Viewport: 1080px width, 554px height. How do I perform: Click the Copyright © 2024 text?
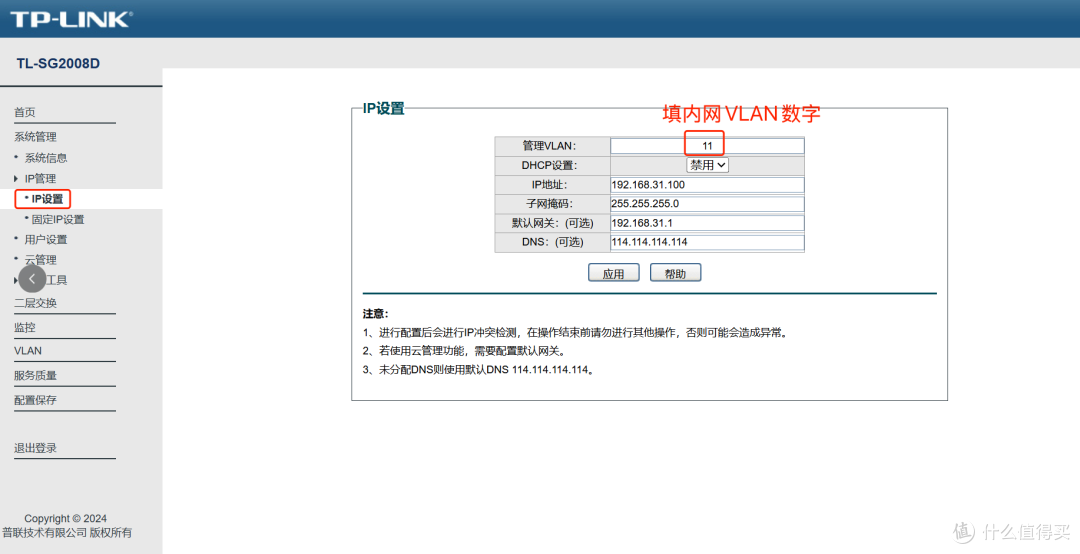tap(65, 518)
